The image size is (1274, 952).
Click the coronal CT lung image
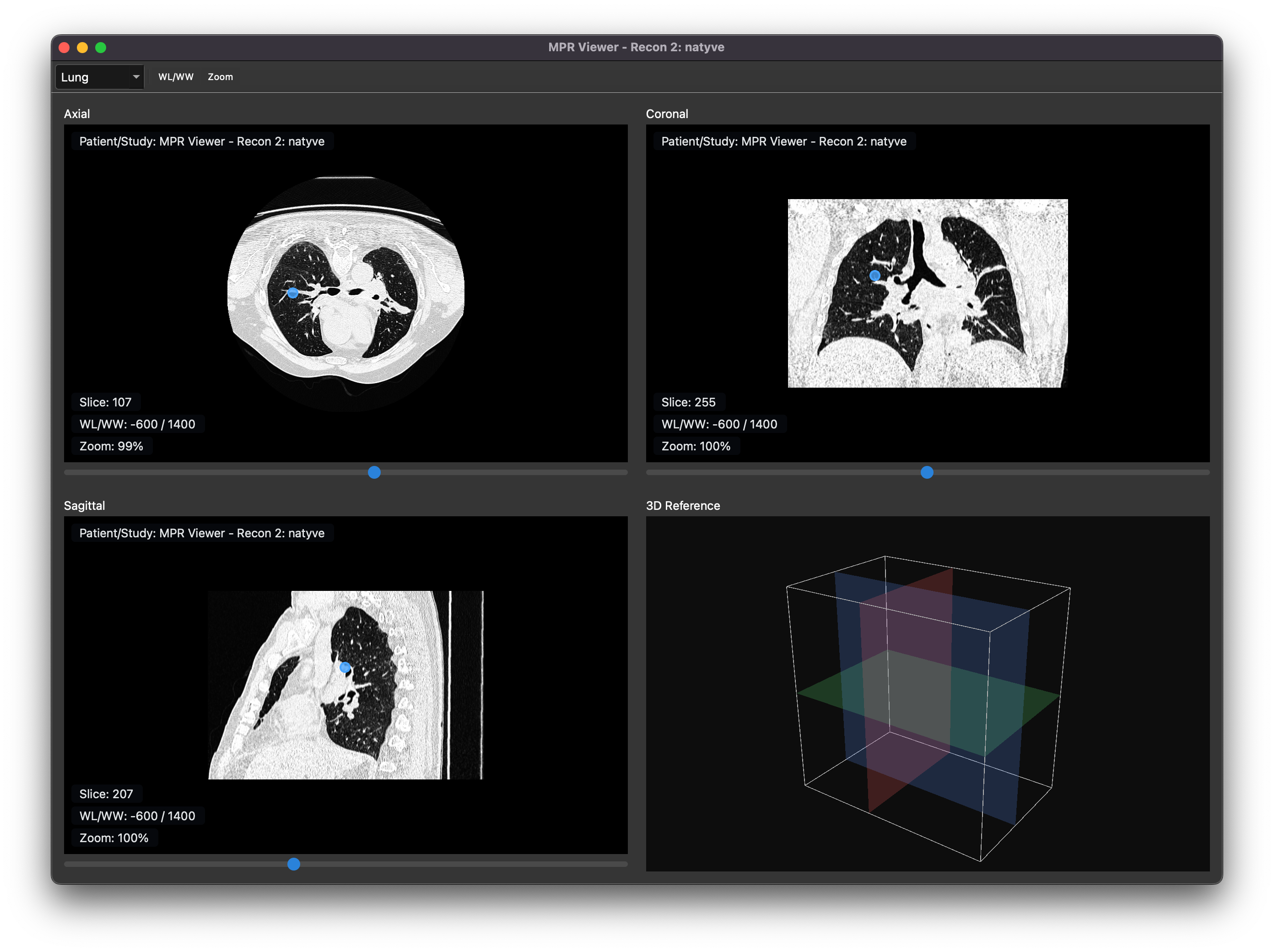coord(927,293)
